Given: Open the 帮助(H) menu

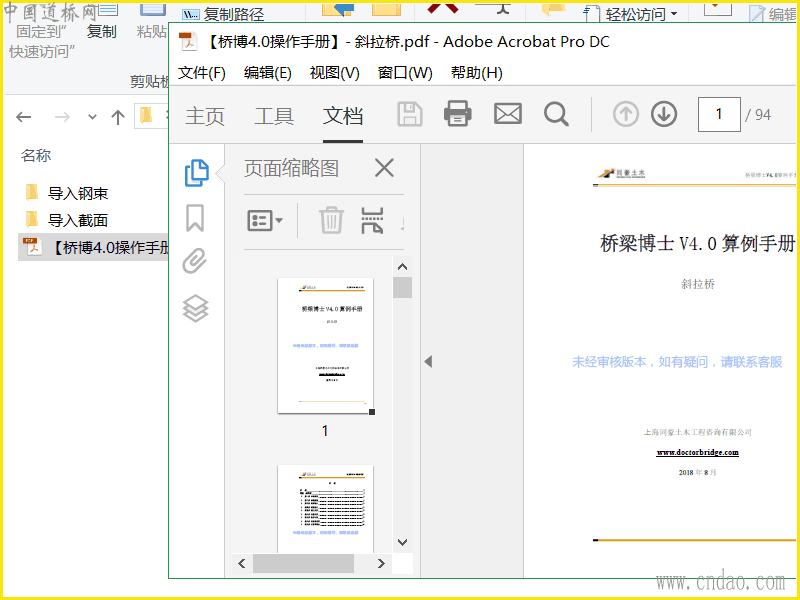Looking at the screenshot, I should pyautogui.click(x=477, y=73).
